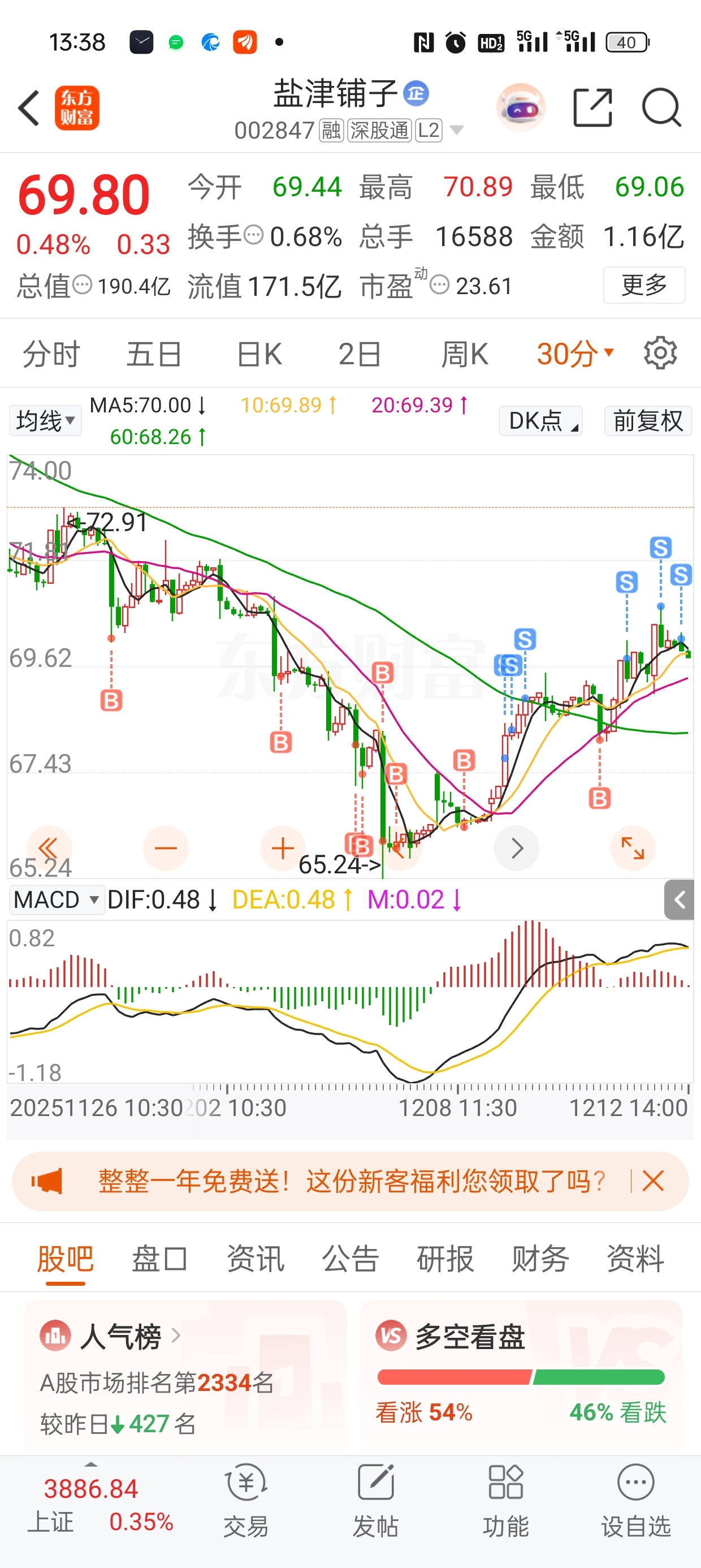Screen dimensions: 701x1568
Task: Open the 30分 period dropdown
Action: 575,354
